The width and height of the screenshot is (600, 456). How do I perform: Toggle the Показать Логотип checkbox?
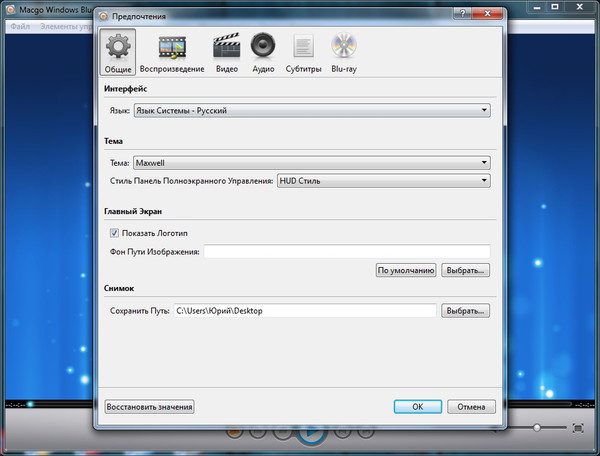pos(114,233)
